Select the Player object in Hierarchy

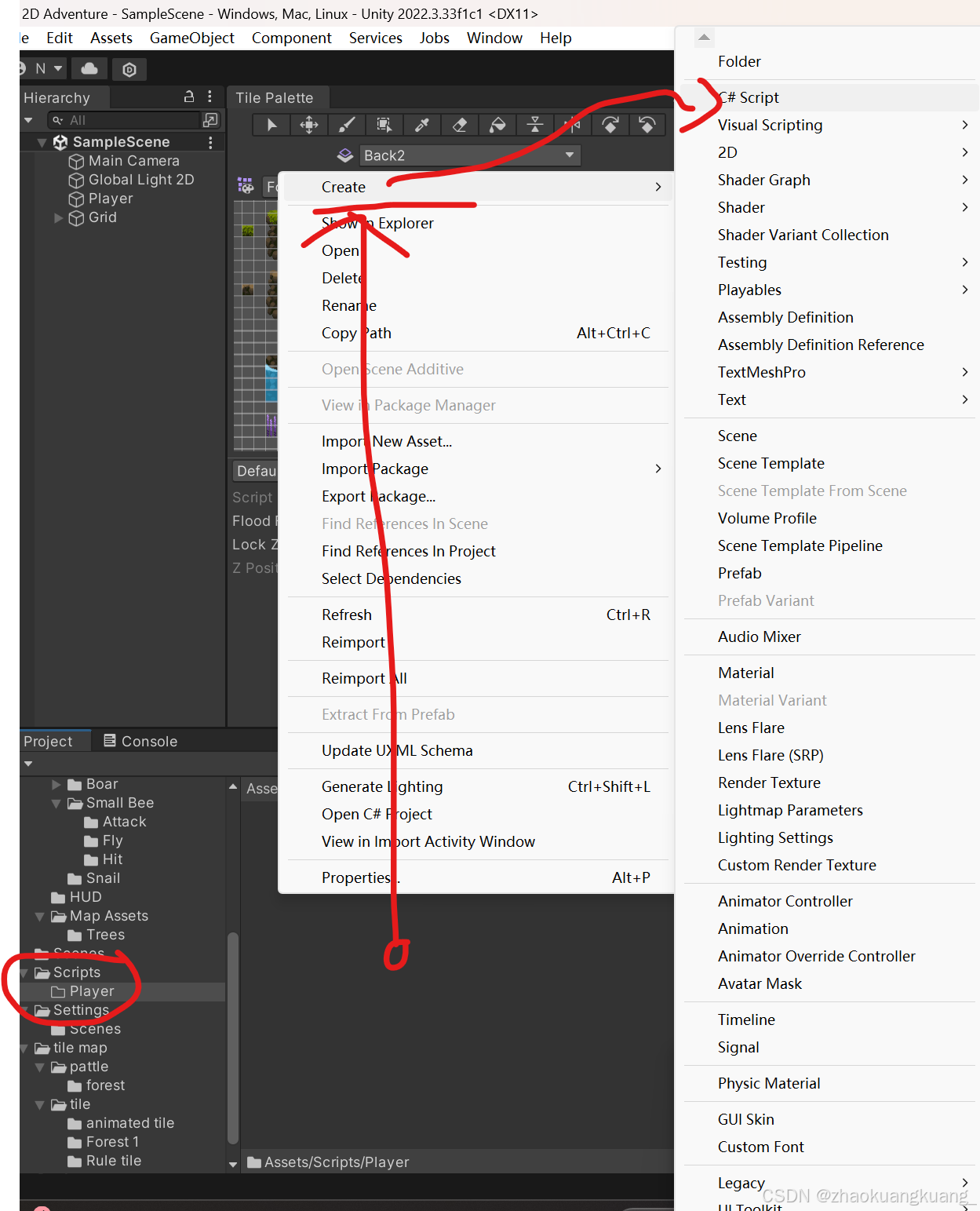[101, 199]
